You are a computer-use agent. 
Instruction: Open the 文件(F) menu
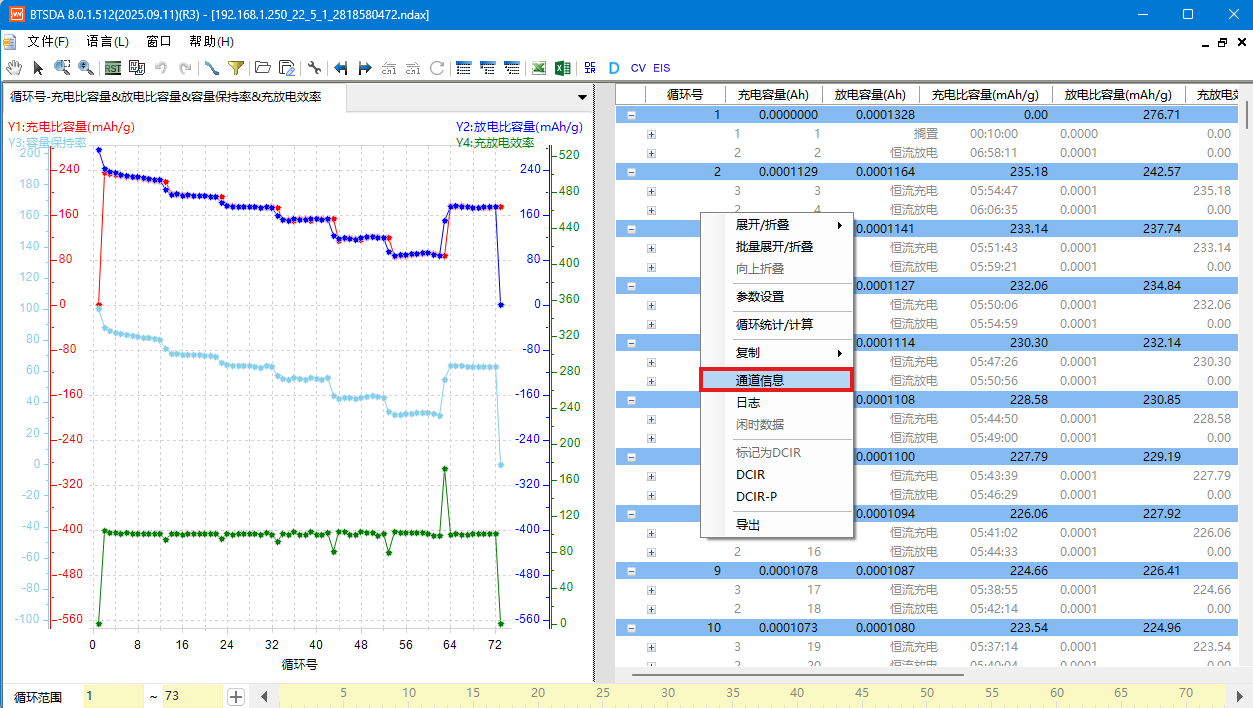tap(48, 42)
